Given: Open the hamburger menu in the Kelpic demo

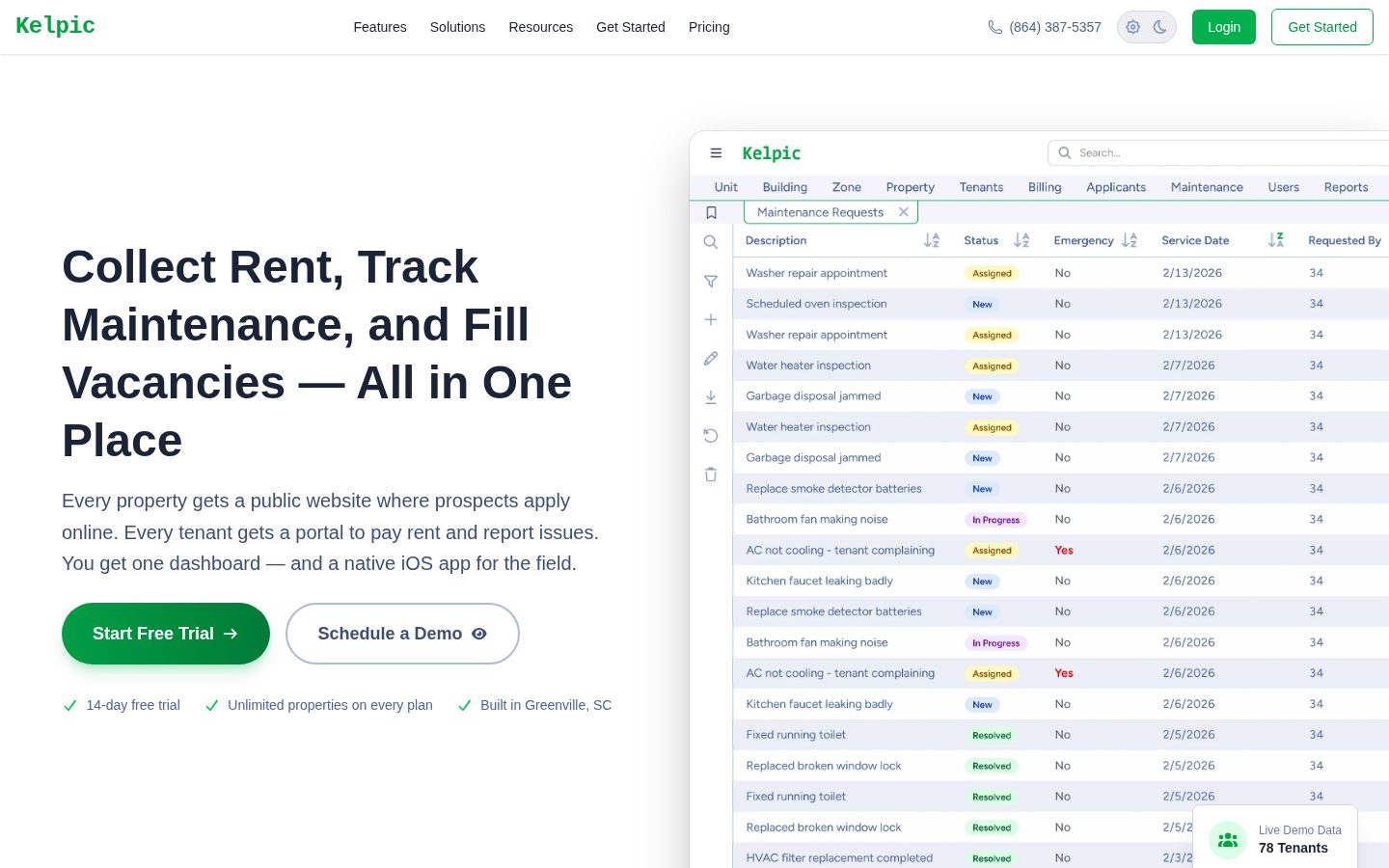Looking at the screenshot, I should [x=716, y=152].
